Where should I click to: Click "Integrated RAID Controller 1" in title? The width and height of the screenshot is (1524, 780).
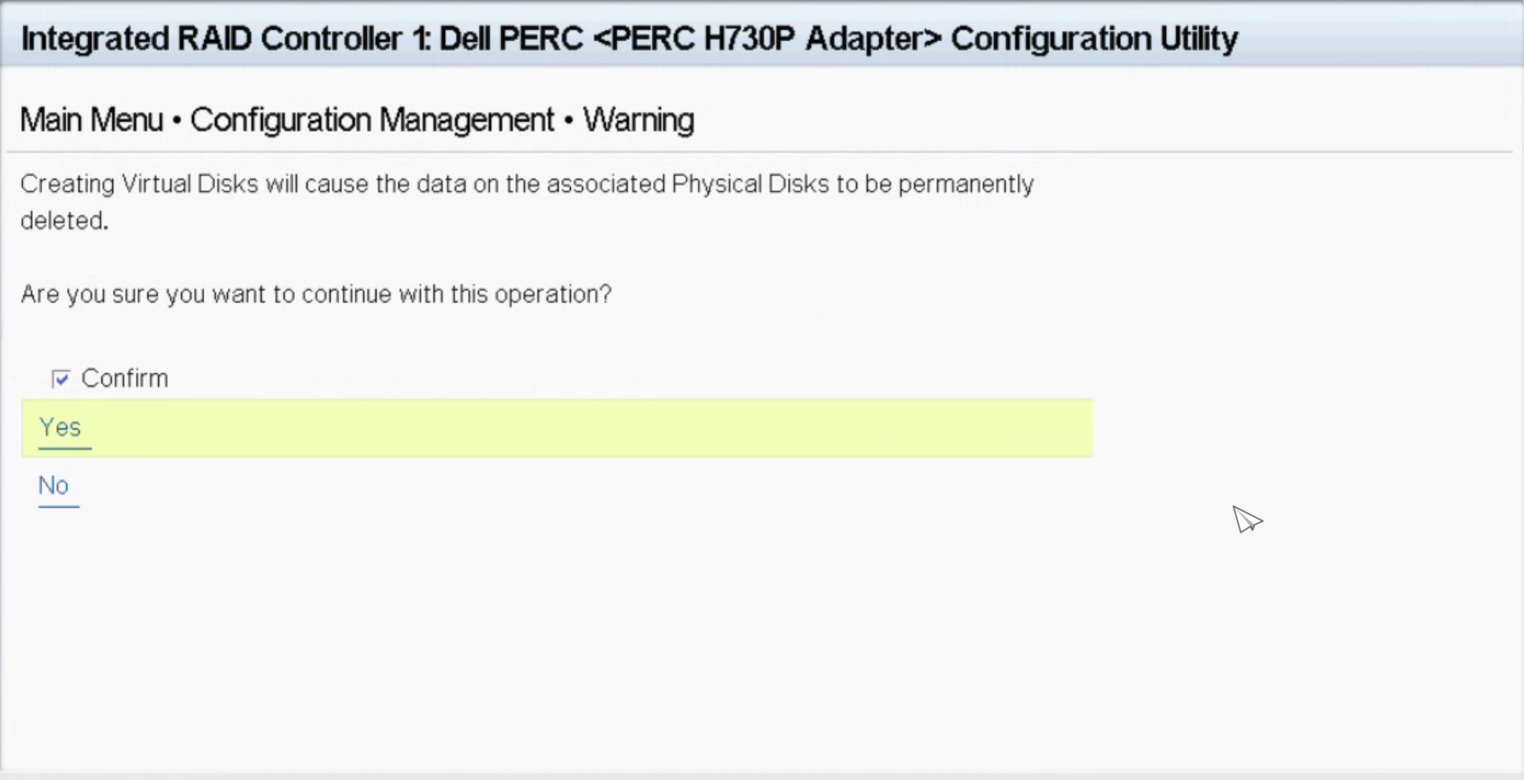click(221, 39)
